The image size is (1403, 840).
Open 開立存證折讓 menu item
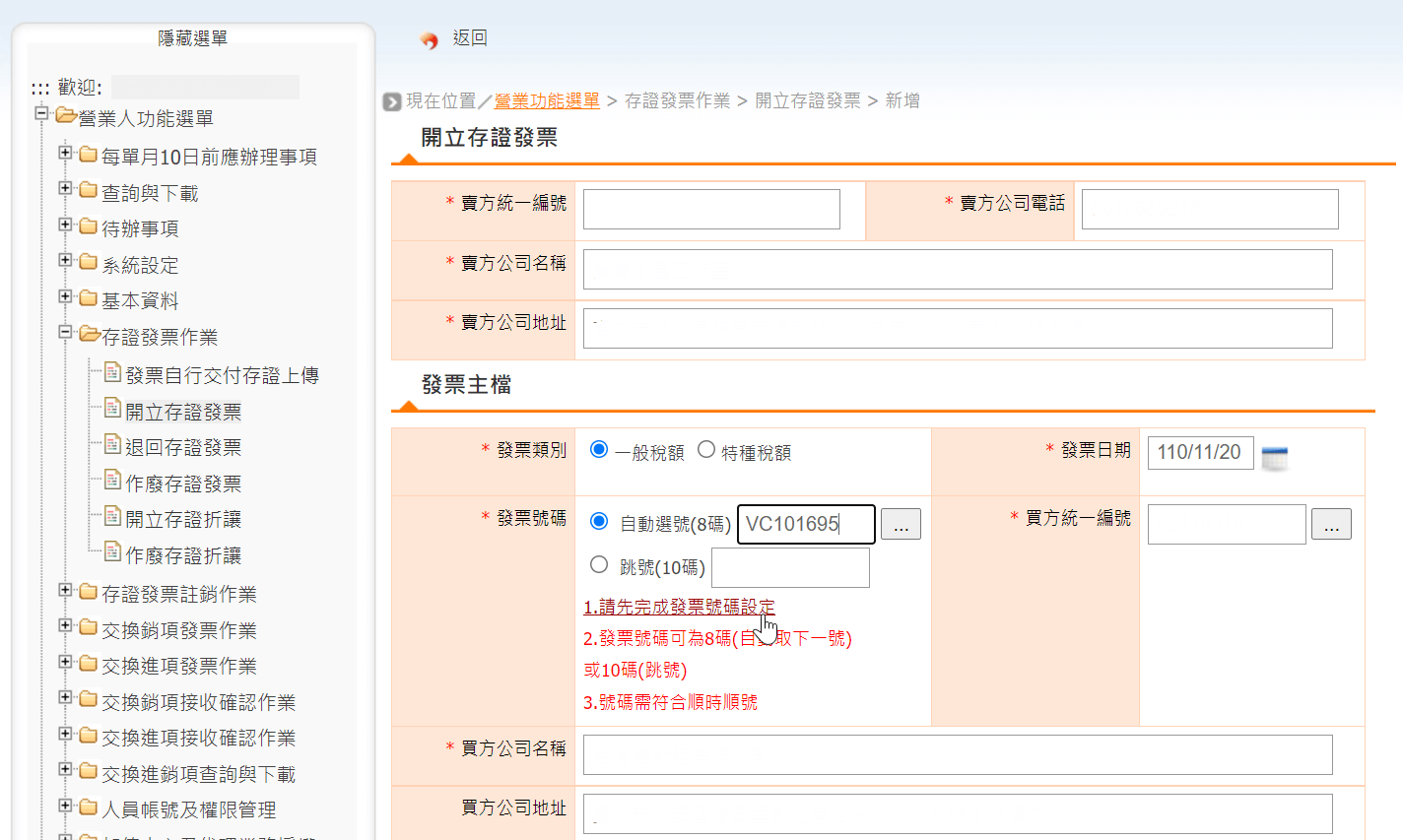(183, 519)
